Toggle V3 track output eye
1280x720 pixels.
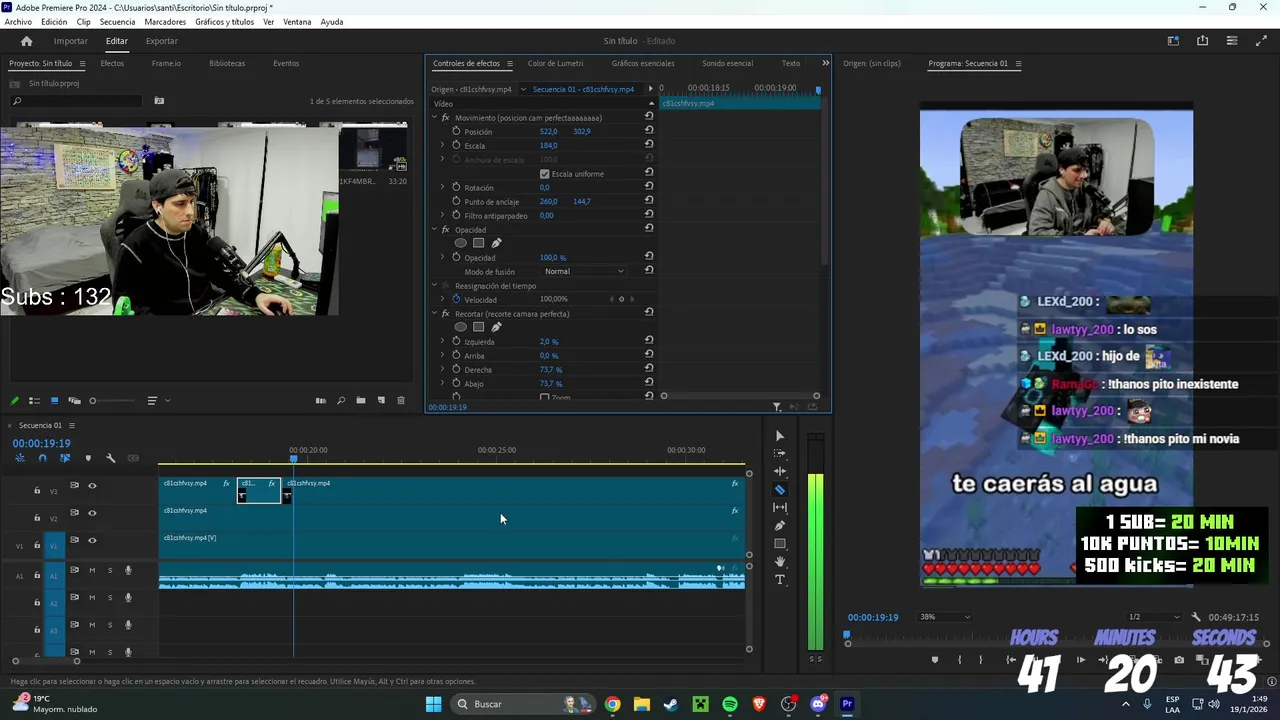pos(92,486)
